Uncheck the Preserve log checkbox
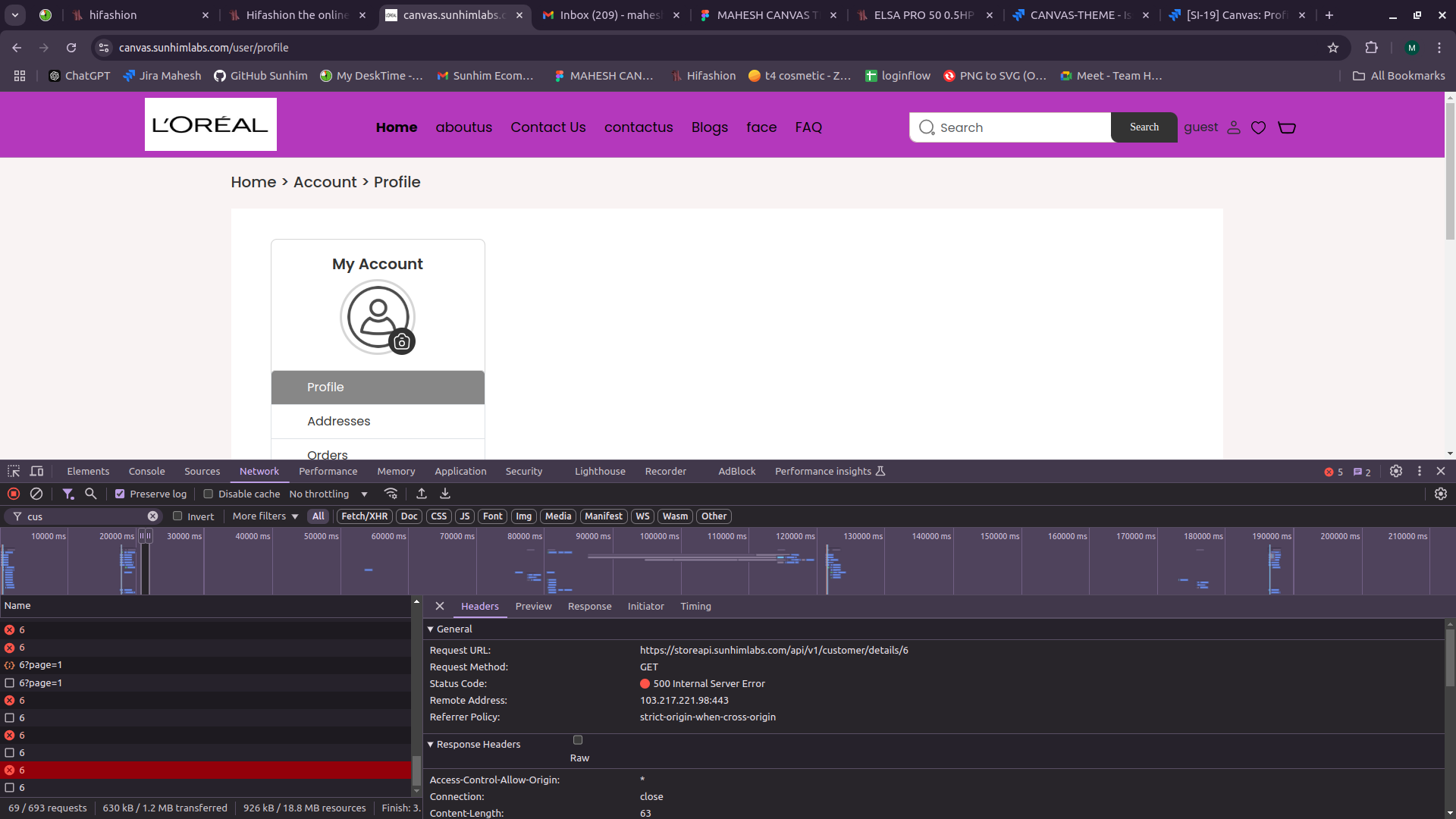Screen dimensions: 1456x819 click(x=120, y=494)
